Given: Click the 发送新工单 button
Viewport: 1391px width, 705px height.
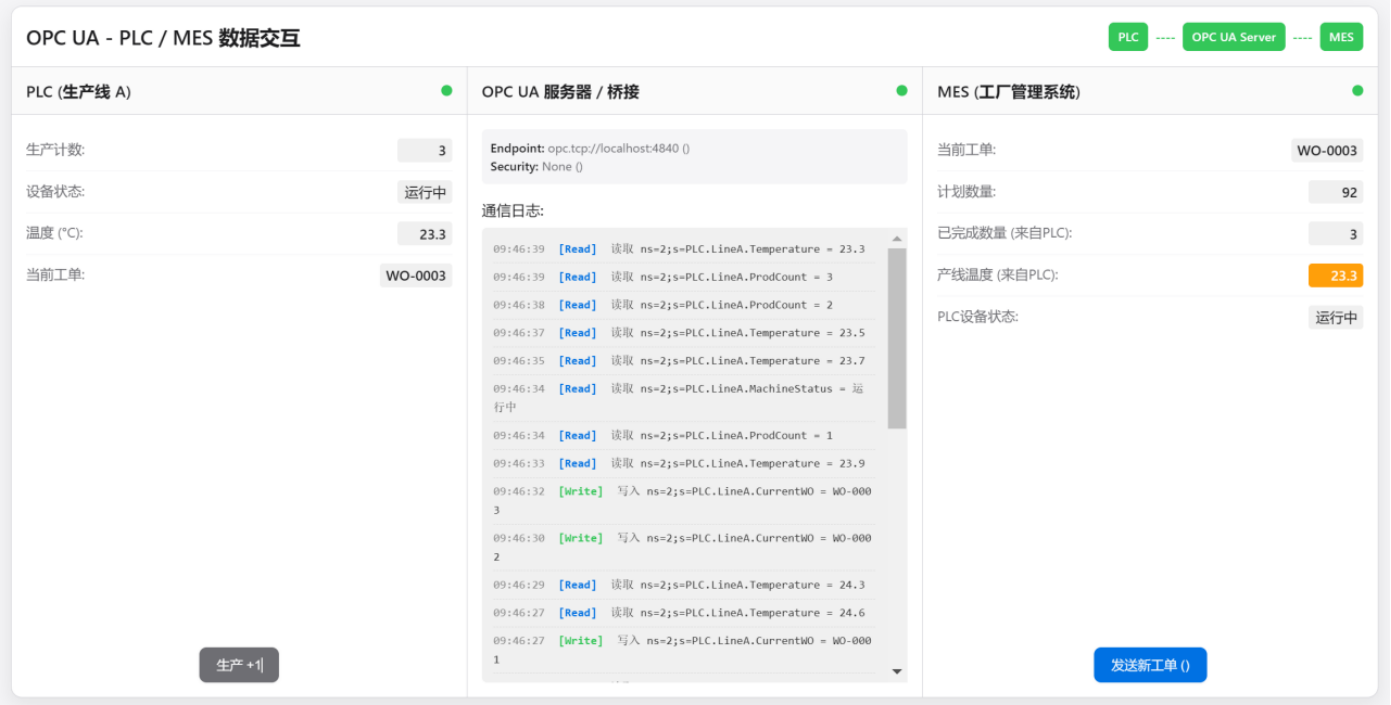Looking at the screenshot, I should click(x=1150, y=665).
